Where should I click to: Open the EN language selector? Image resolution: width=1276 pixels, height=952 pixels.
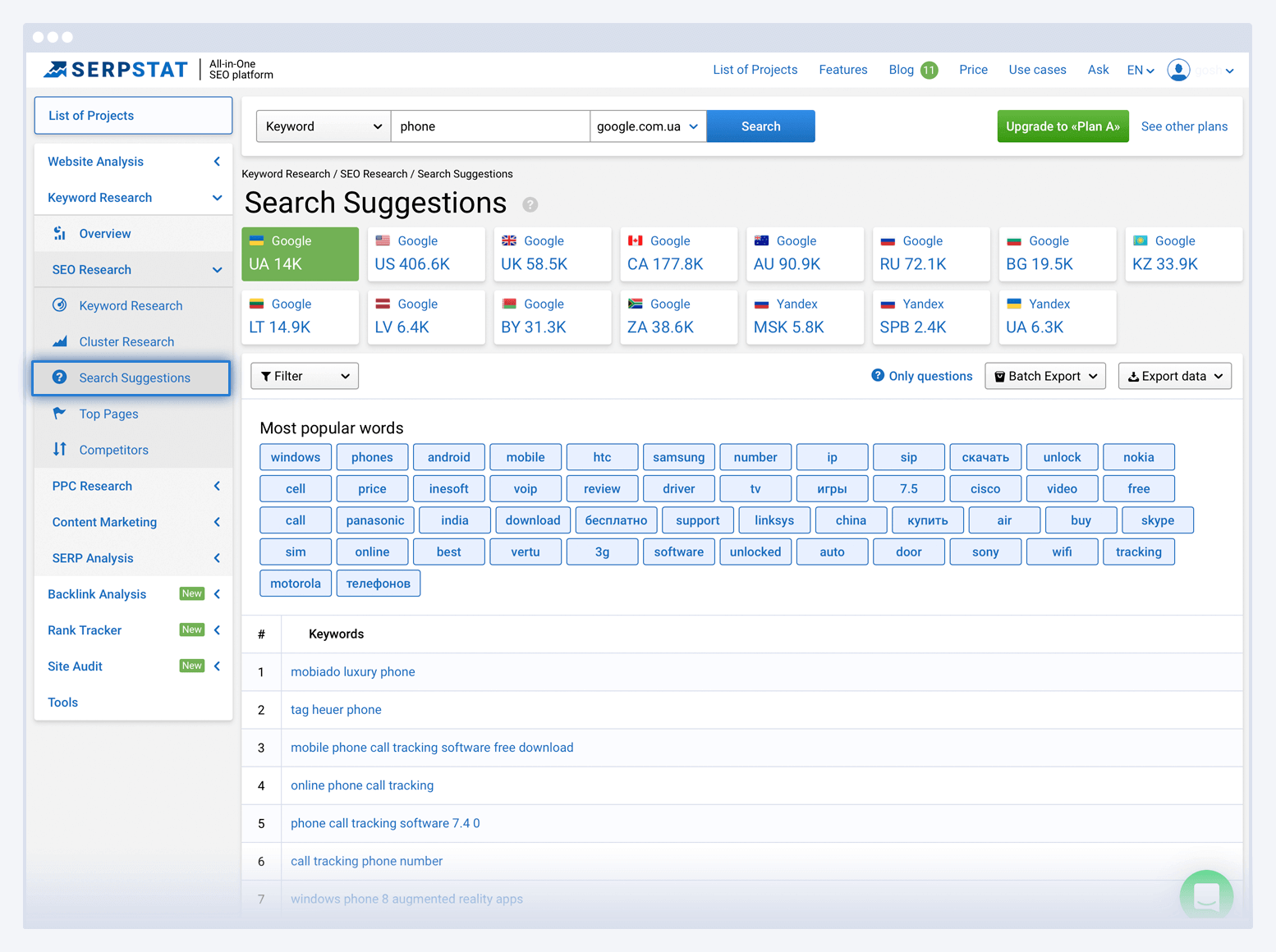pyautogui.click(x=1141, y=70)
